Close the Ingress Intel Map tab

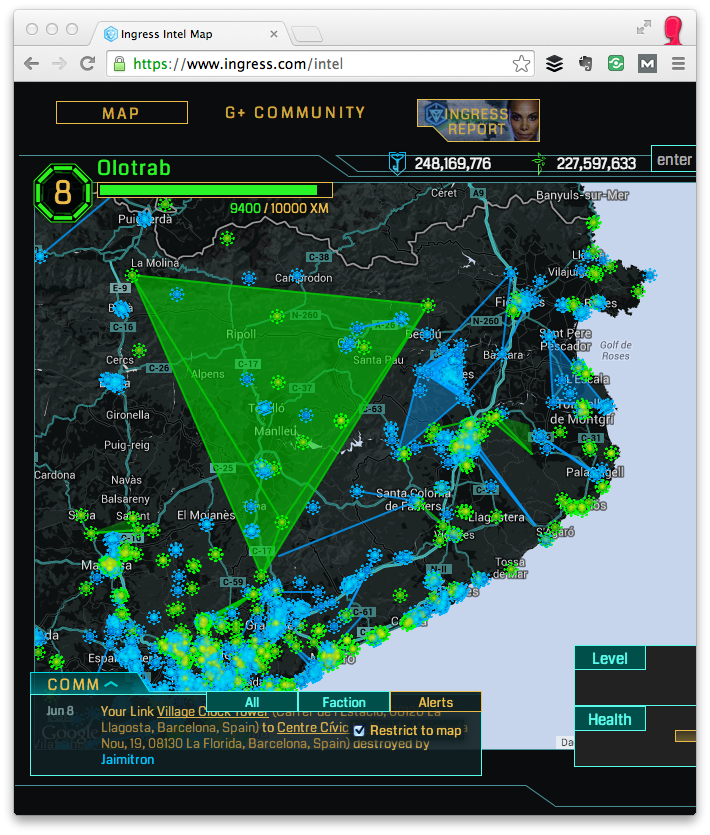(x=274, y=34)
